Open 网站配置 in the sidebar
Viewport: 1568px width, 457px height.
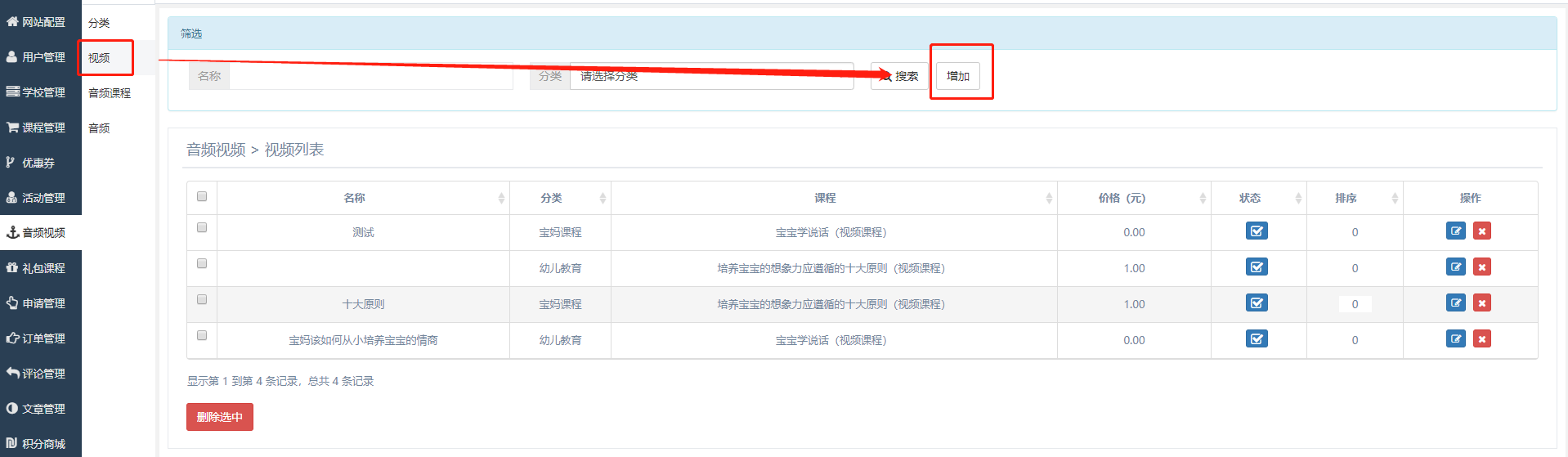[x=41, y=22]
